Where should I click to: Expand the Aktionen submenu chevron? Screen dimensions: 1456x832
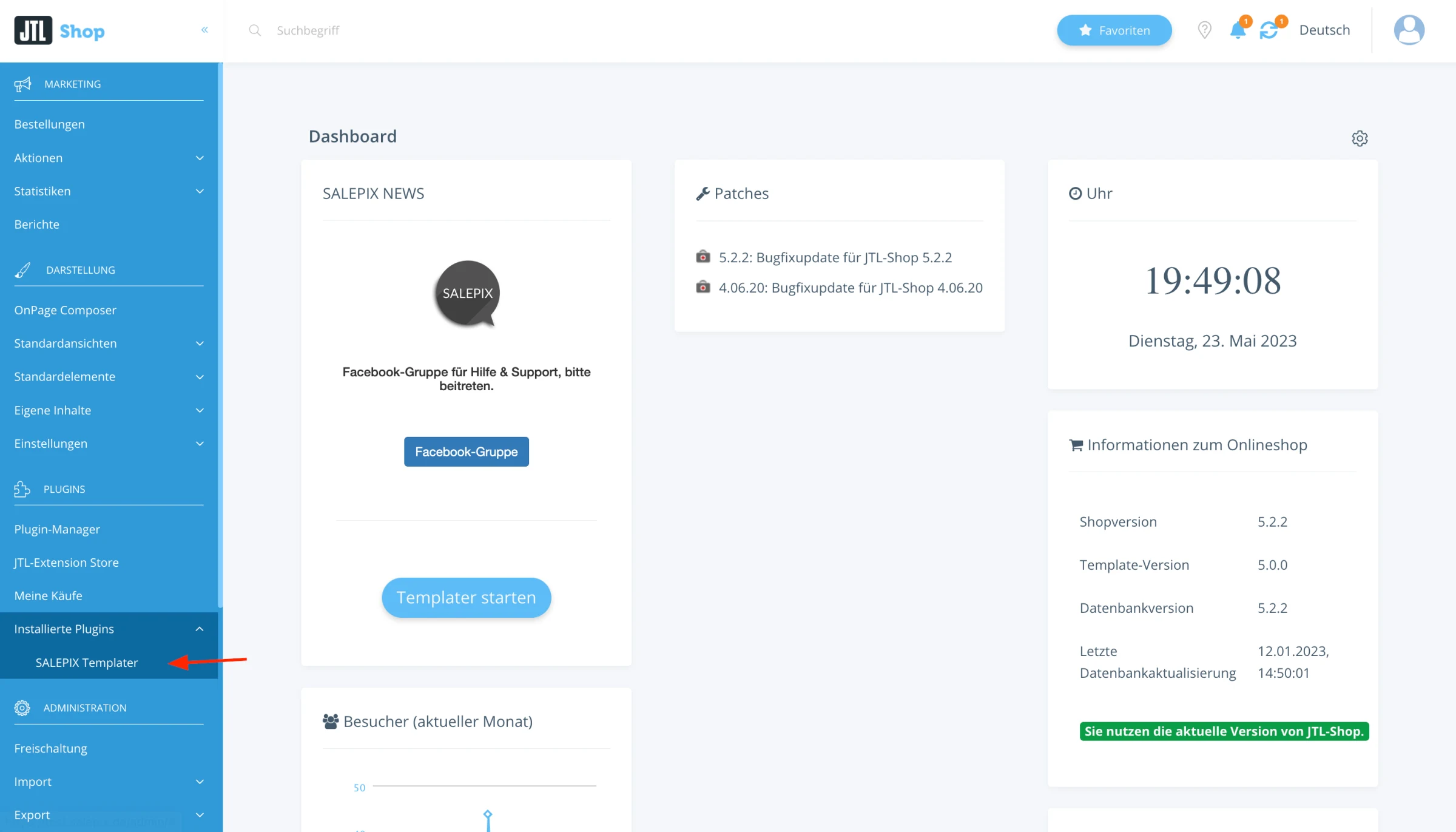tap(200, 158)
